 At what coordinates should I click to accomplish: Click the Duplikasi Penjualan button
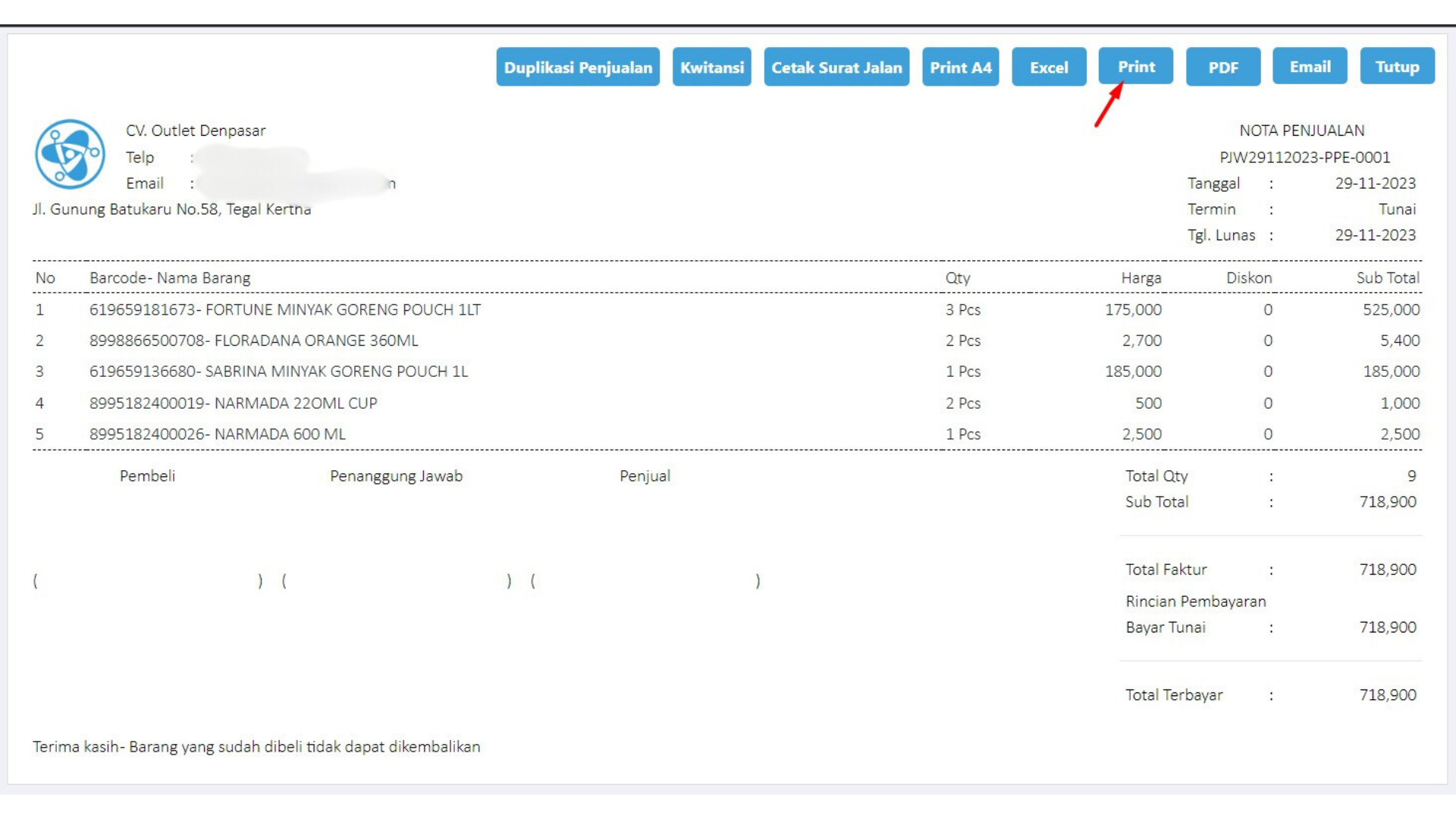click(578, 67)
